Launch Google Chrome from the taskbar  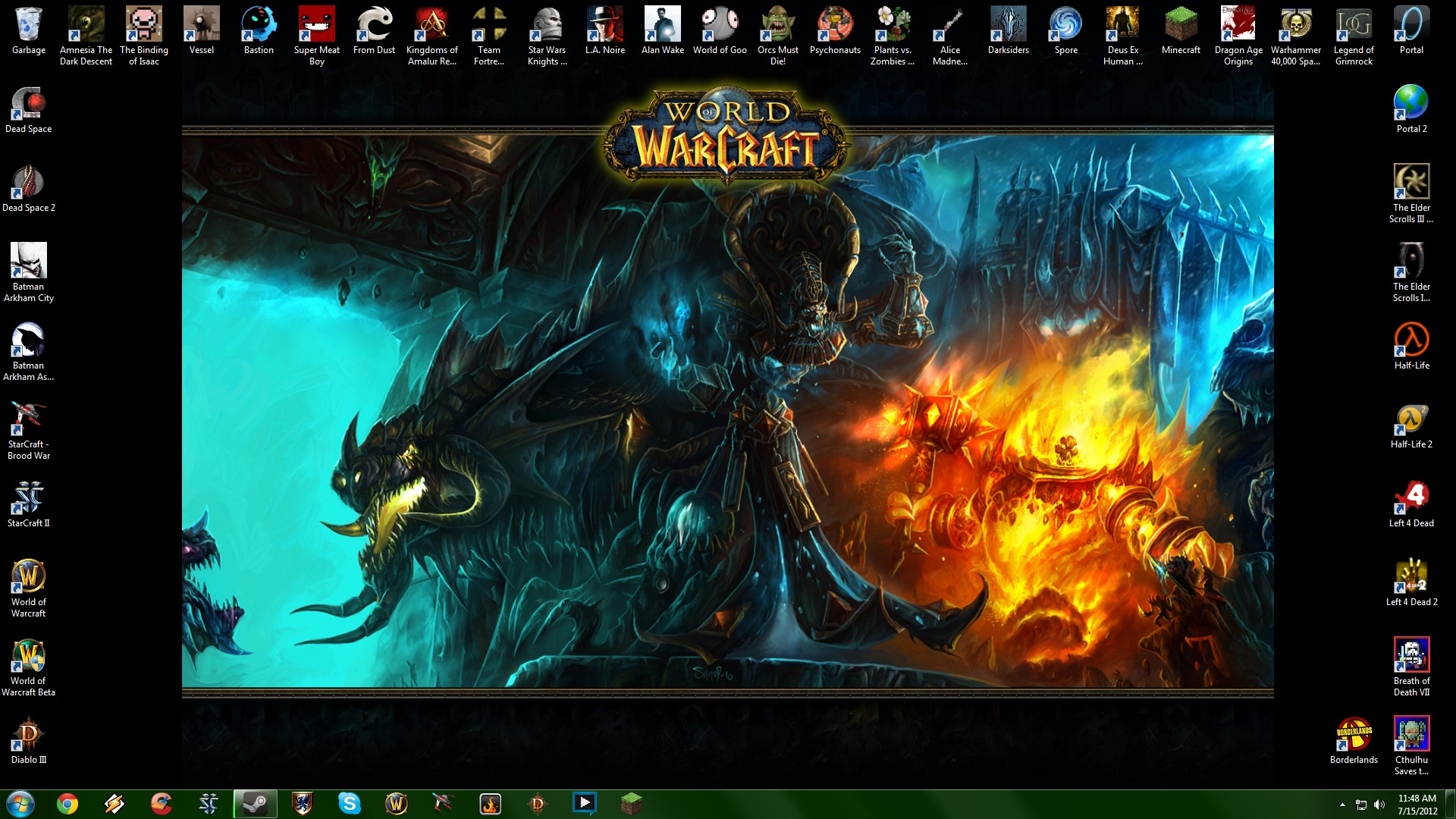pos(67,803)
